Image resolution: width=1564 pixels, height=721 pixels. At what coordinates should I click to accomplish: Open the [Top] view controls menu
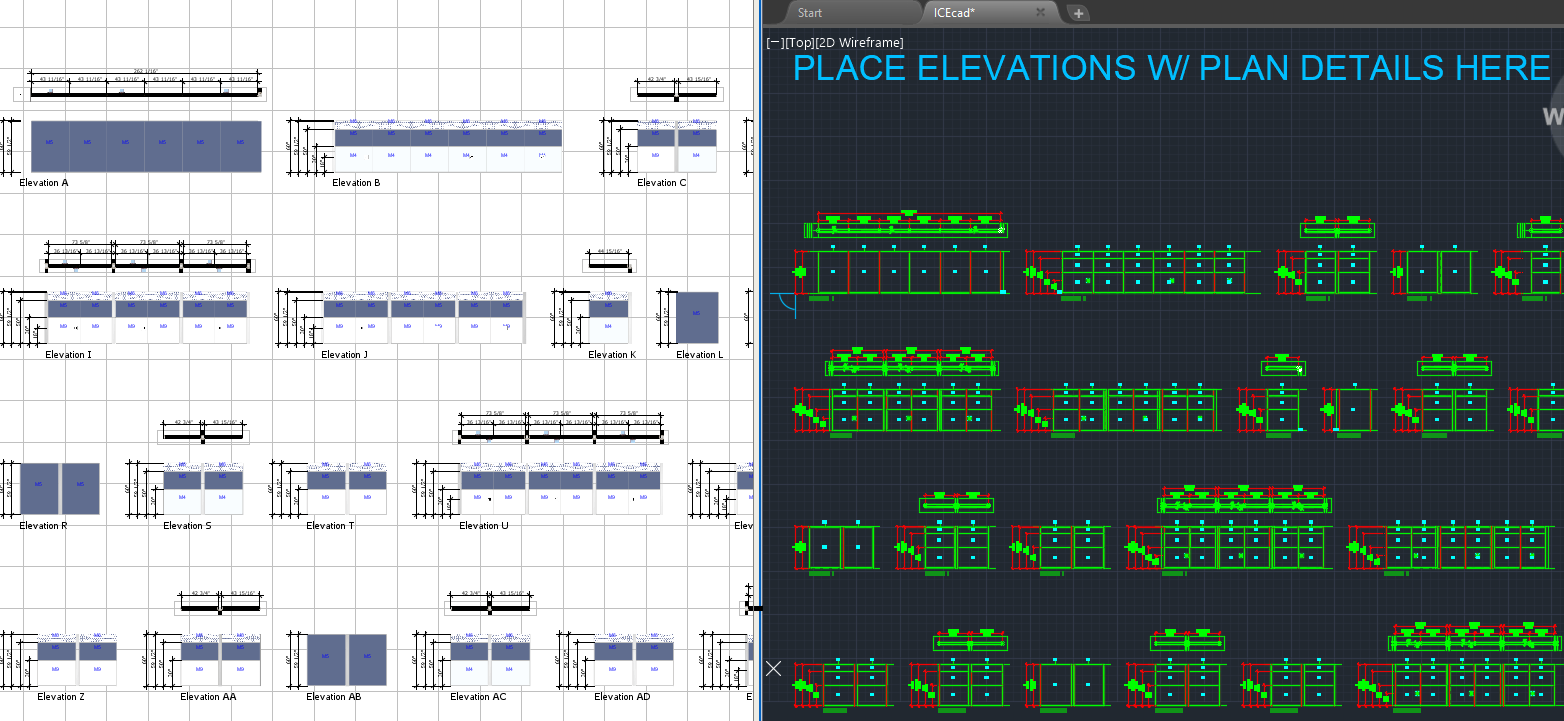(x=800, y=42)
